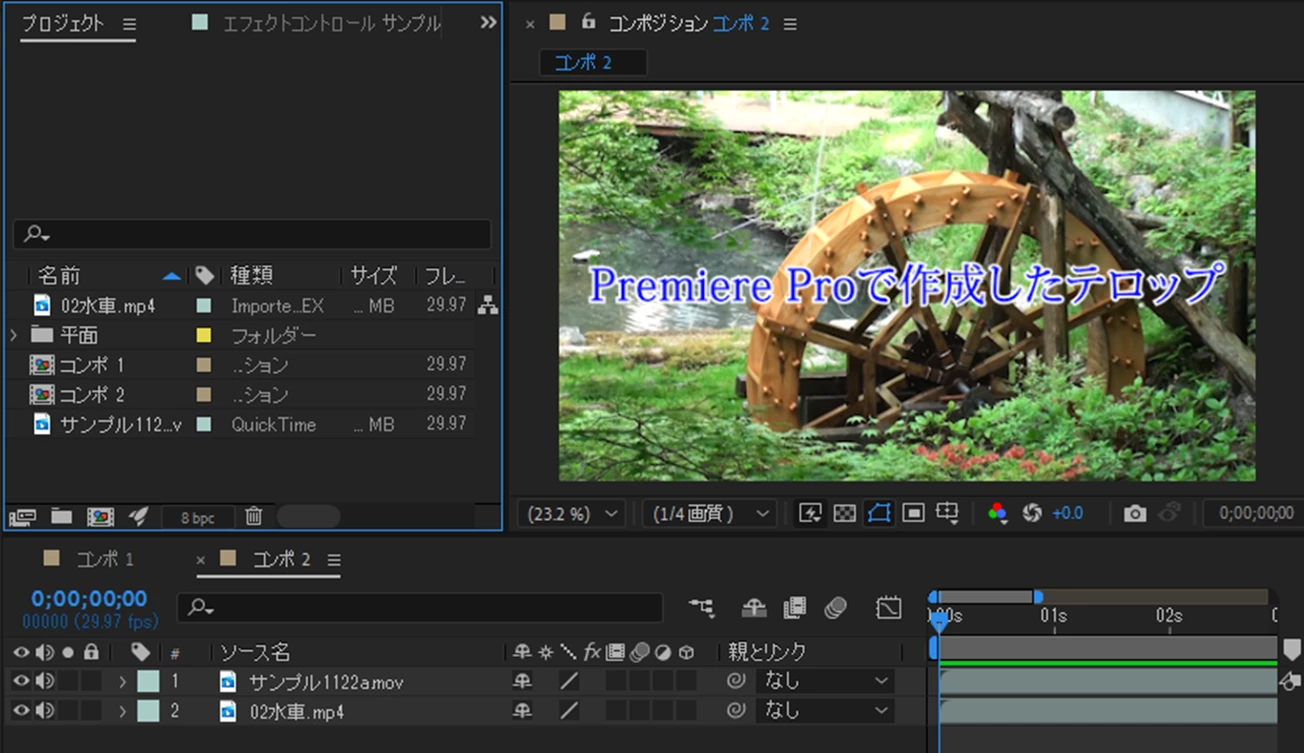Toggle quality switch for 02水車.mp4 layer
Viewport: 1304px width, 753px height.
pyautogui.click(x=569, y=711)
